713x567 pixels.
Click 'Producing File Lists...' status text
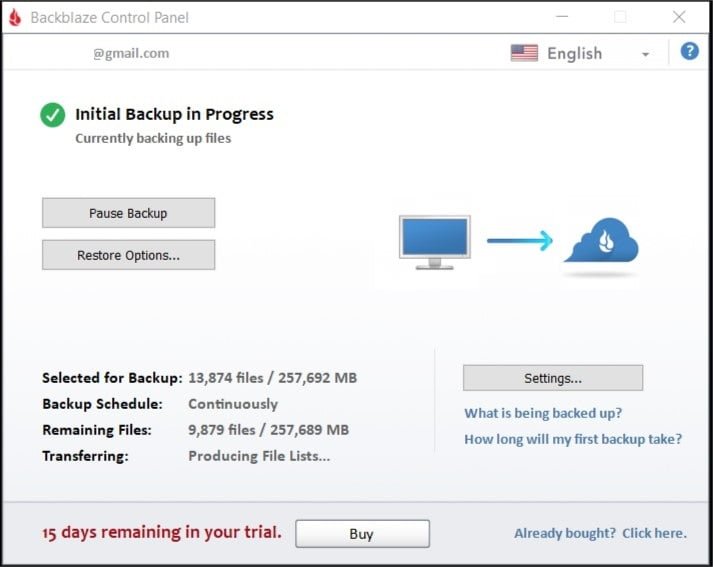(259, 456)
